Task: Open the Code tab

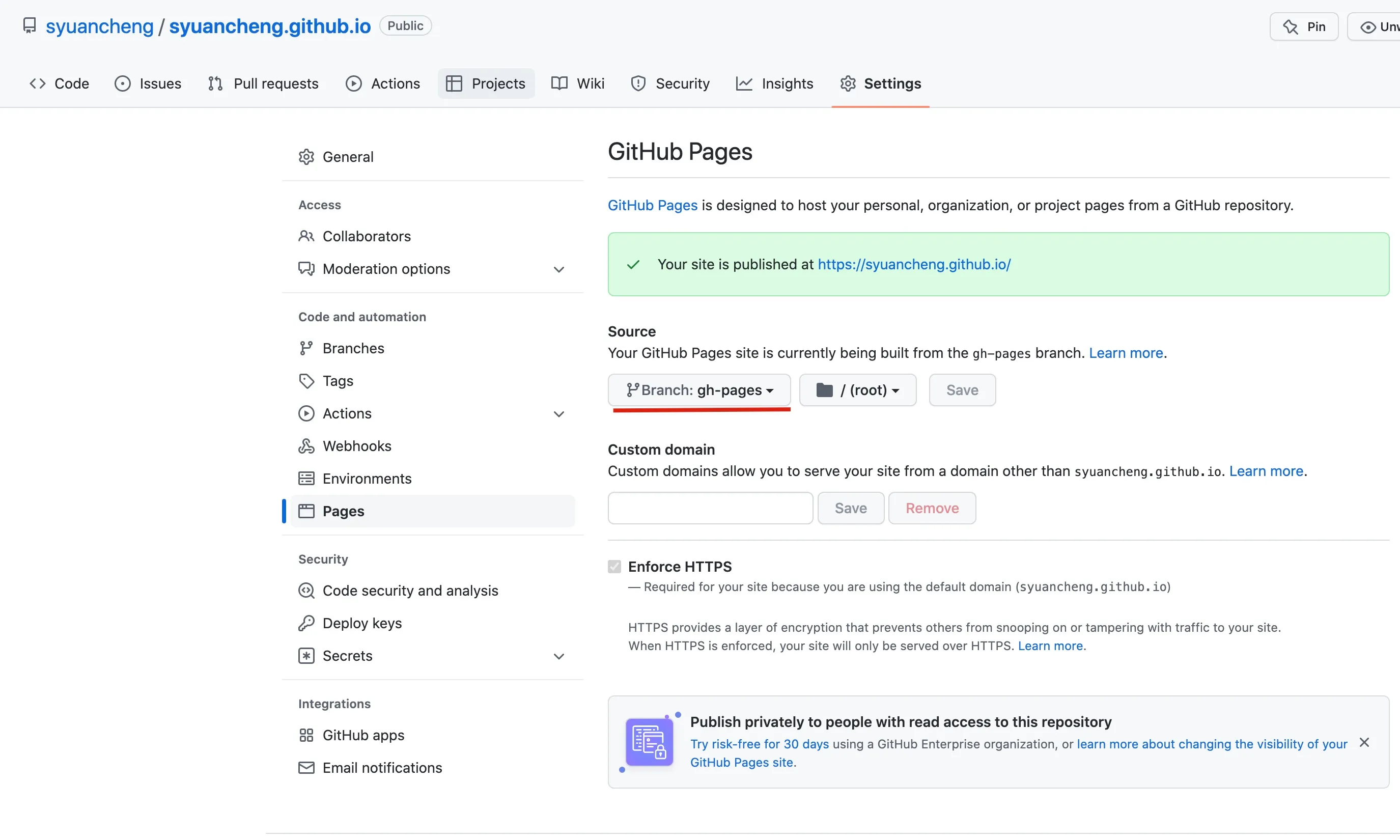Action: [60, 84]
